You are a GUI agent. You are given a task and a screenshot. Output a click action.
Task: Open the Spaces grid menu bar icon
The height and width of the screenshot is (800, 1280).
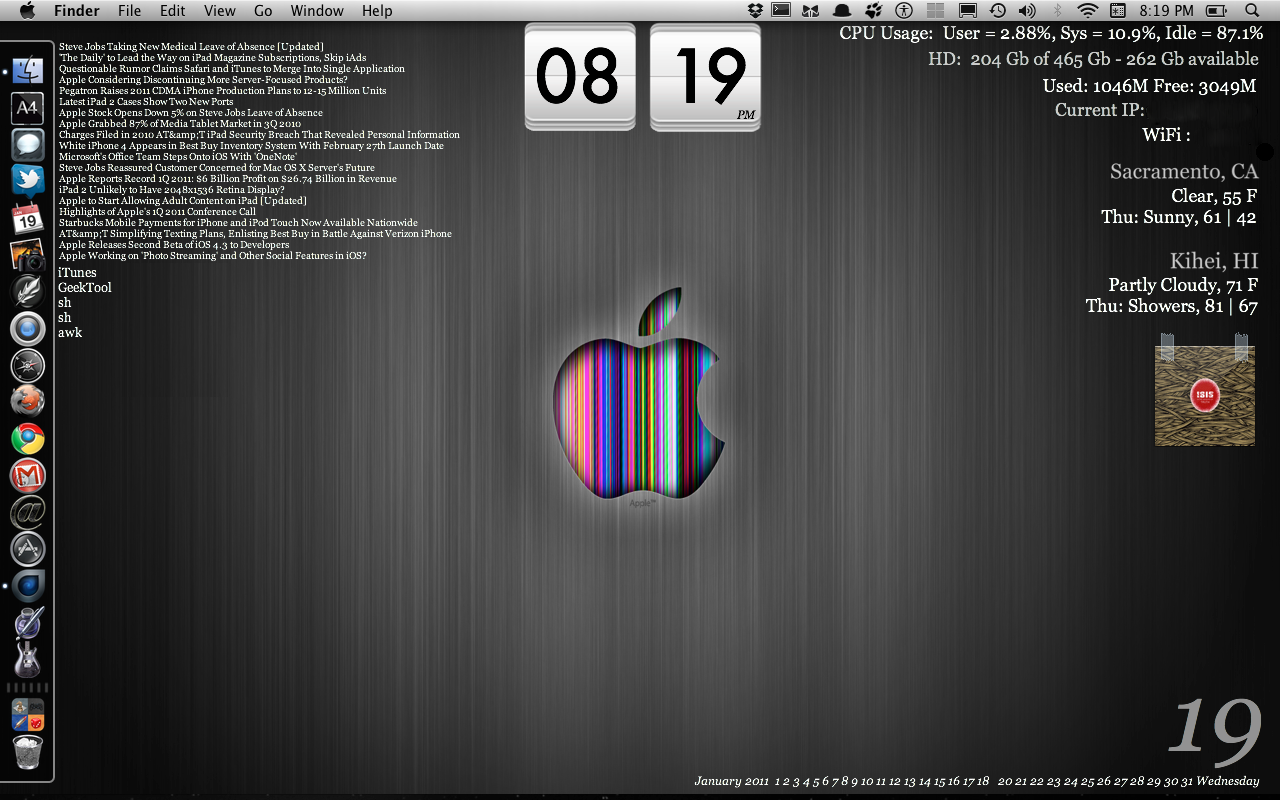935,10
